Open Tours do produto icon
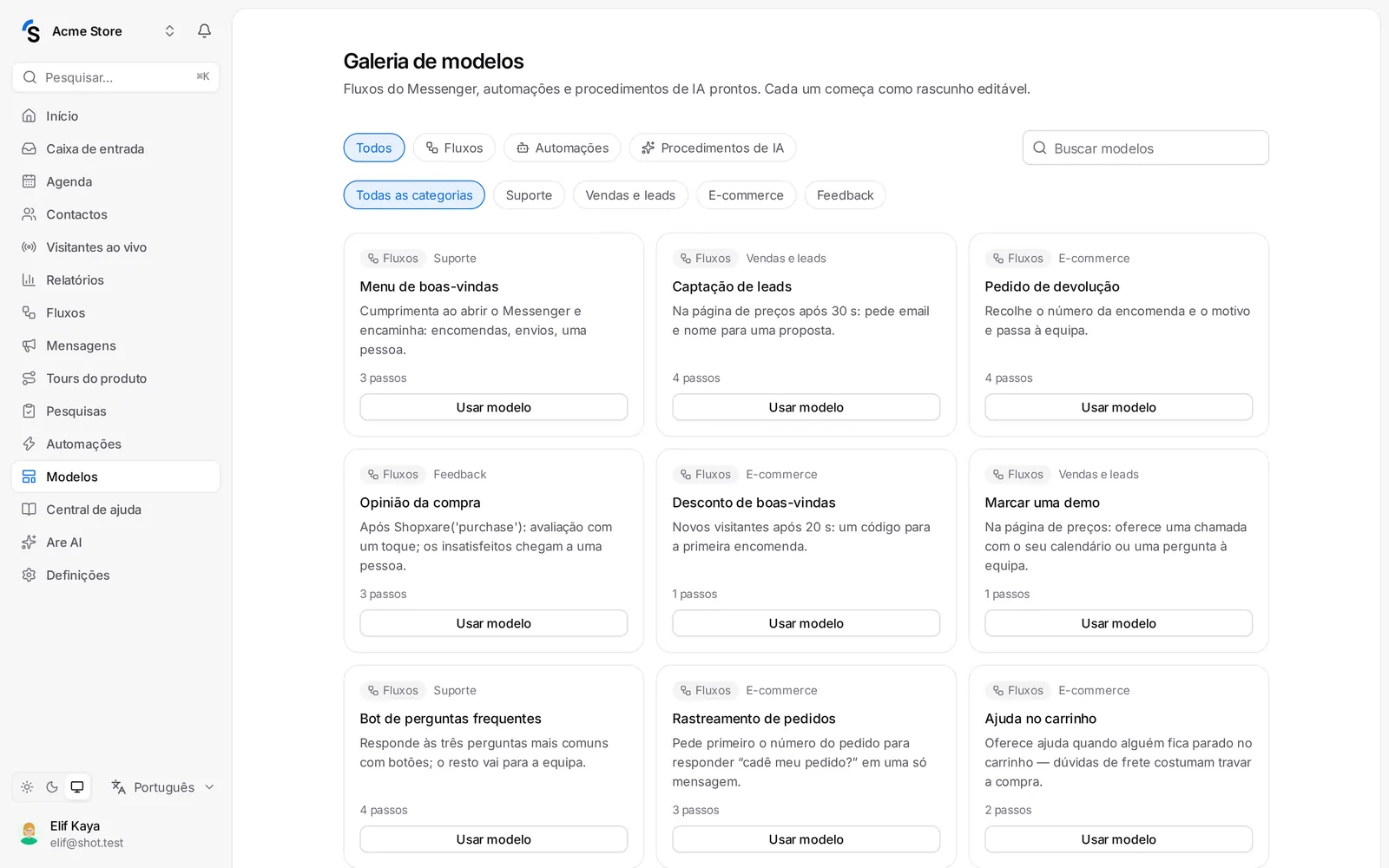This screenshot has width=1389, height=868. [x=29, y=378]
